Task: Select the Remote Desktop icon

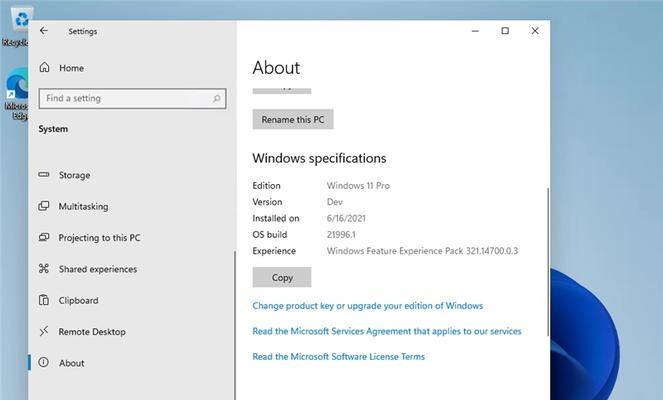Action: pyautogui.click(x=44, y=331)
